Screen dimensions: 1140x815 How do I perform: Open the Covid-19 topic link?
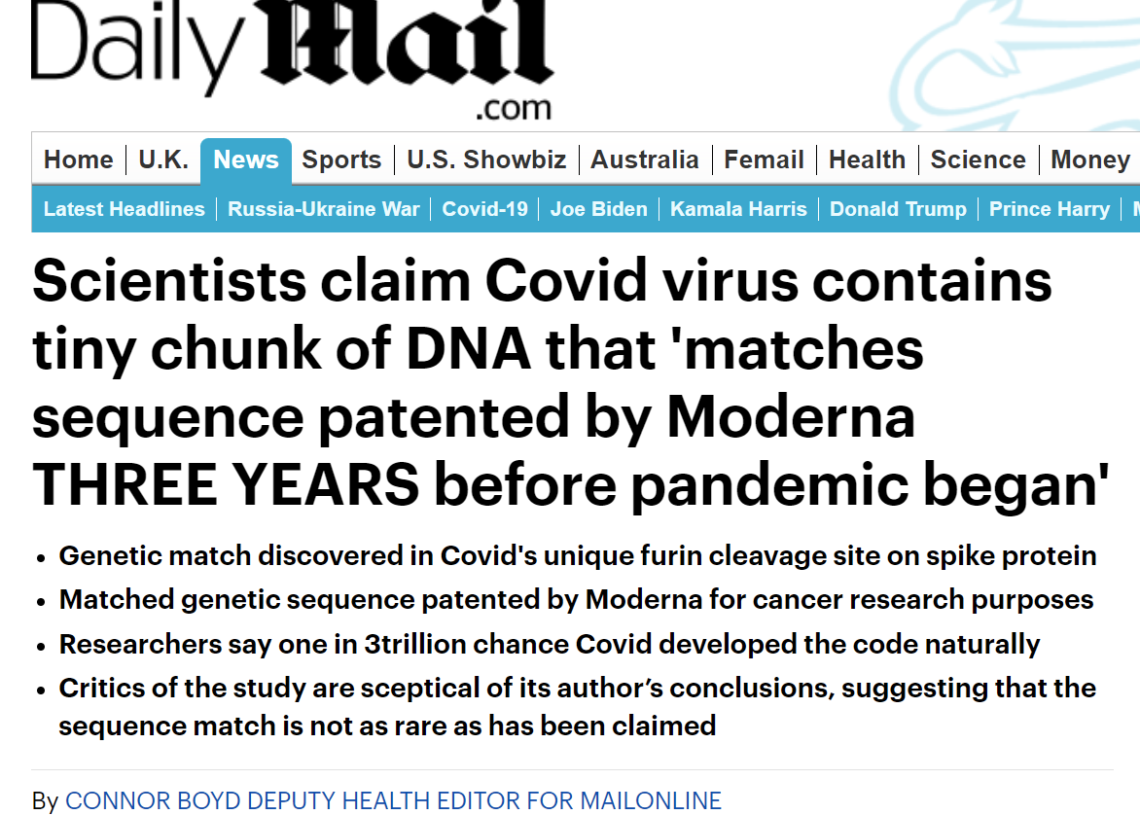(485, 209)
